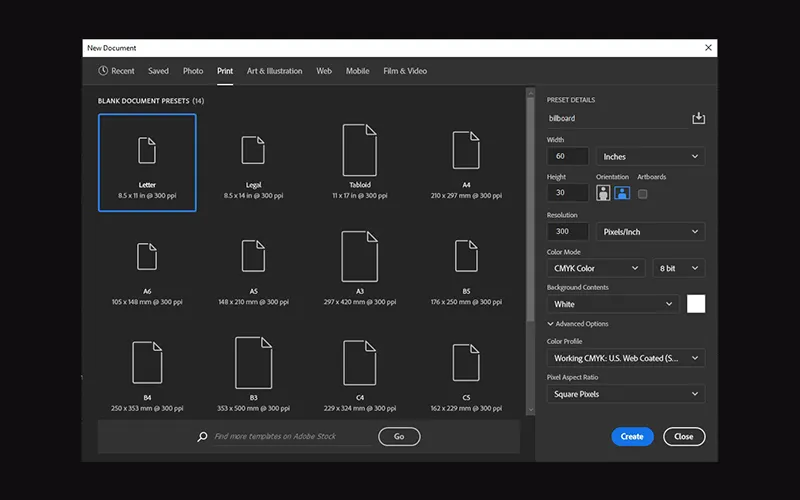
Task: Open the Pixels/Inch resolution unit dropdown
Action: tap(651, 232)
